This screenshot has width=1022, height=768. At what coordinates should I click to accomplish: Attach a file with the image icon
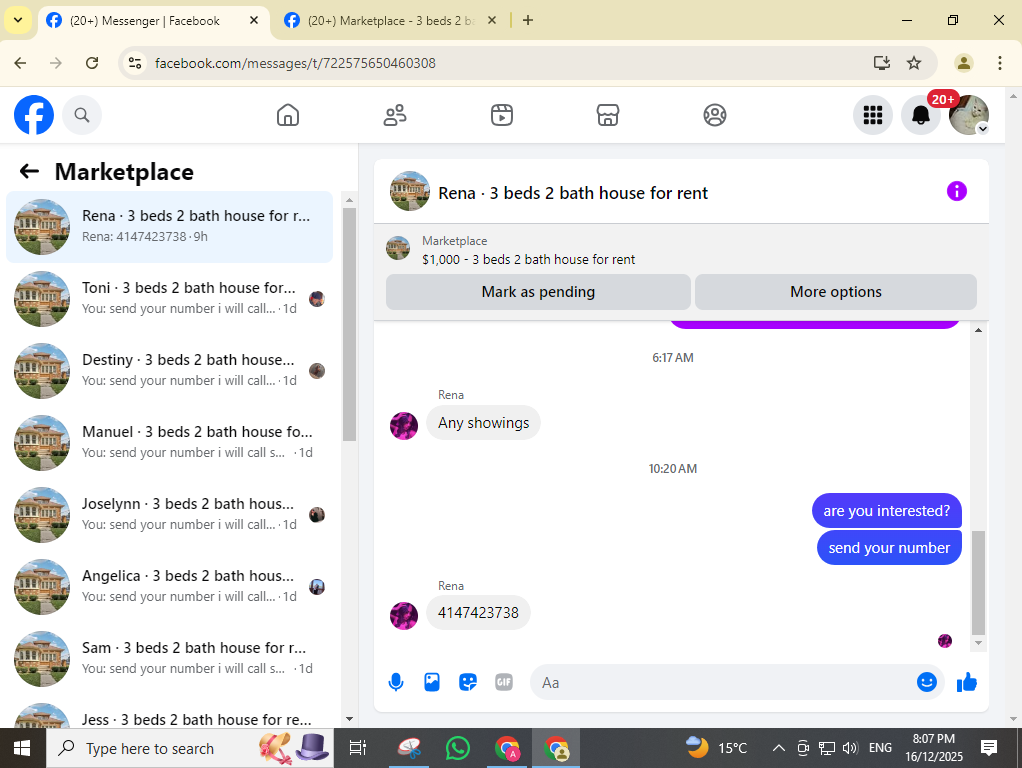point(432,683)
